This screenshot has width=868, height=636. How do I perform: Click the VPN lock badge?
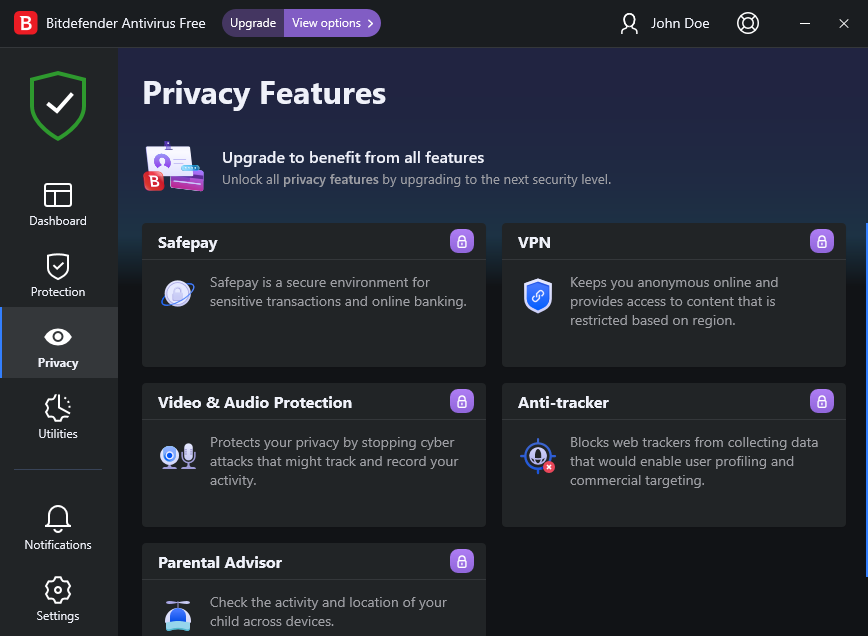(821, 241)
